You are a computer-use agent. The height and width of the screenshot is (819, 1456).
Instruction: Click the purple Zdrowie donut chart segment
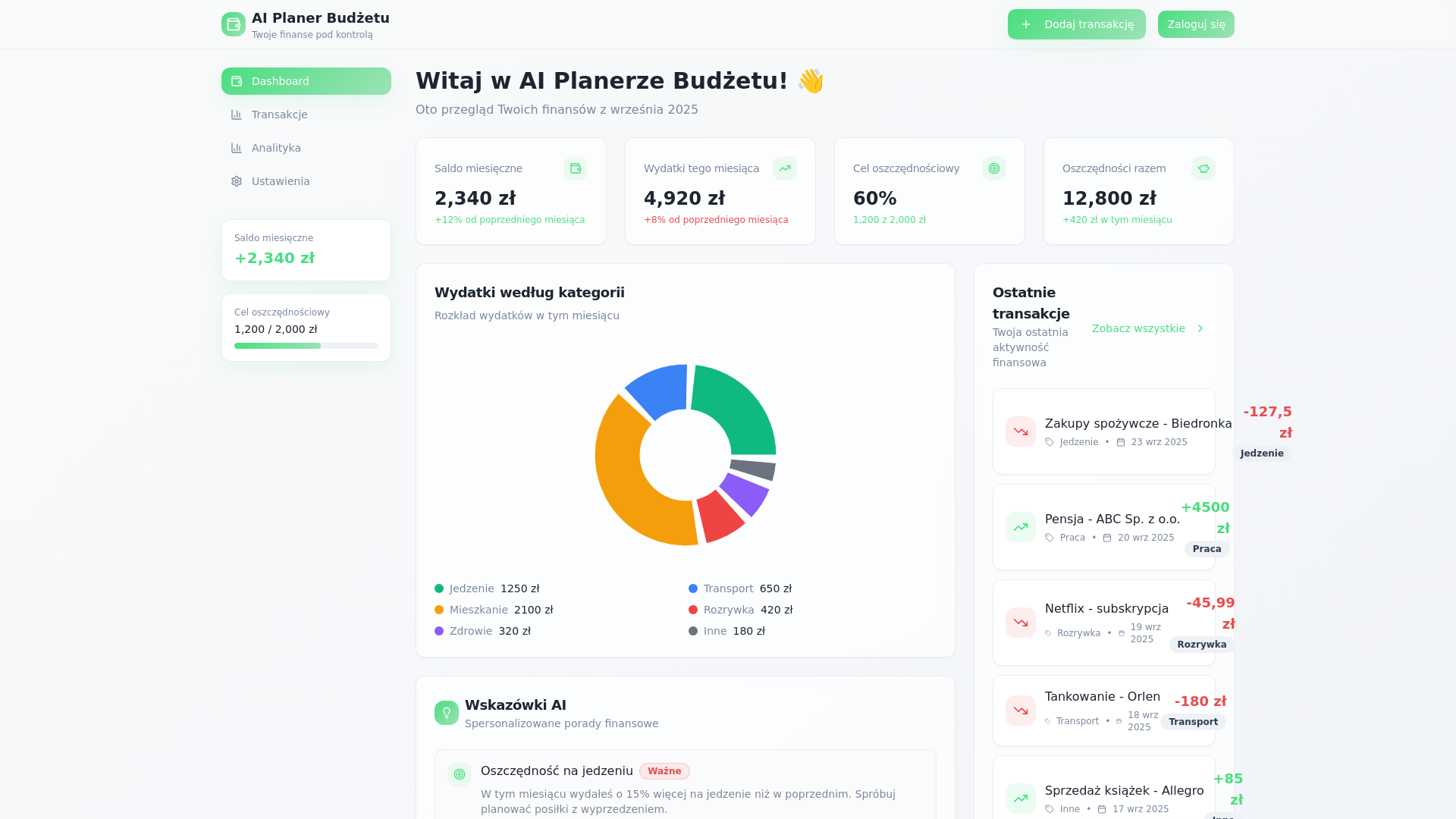coord(745,493)
